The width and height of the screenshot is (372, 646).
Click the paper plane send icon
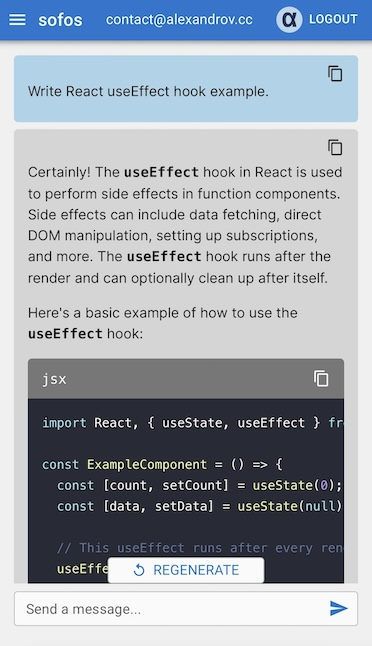point(339,608)
